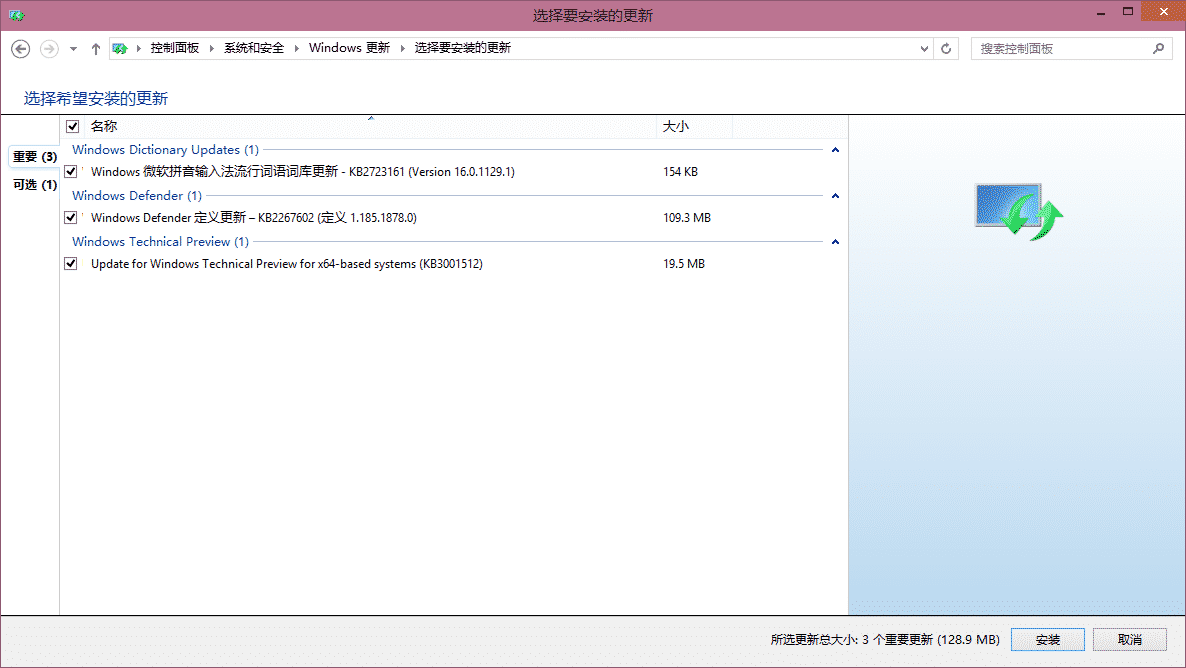Minimize the window

[x=1101, y=13]
